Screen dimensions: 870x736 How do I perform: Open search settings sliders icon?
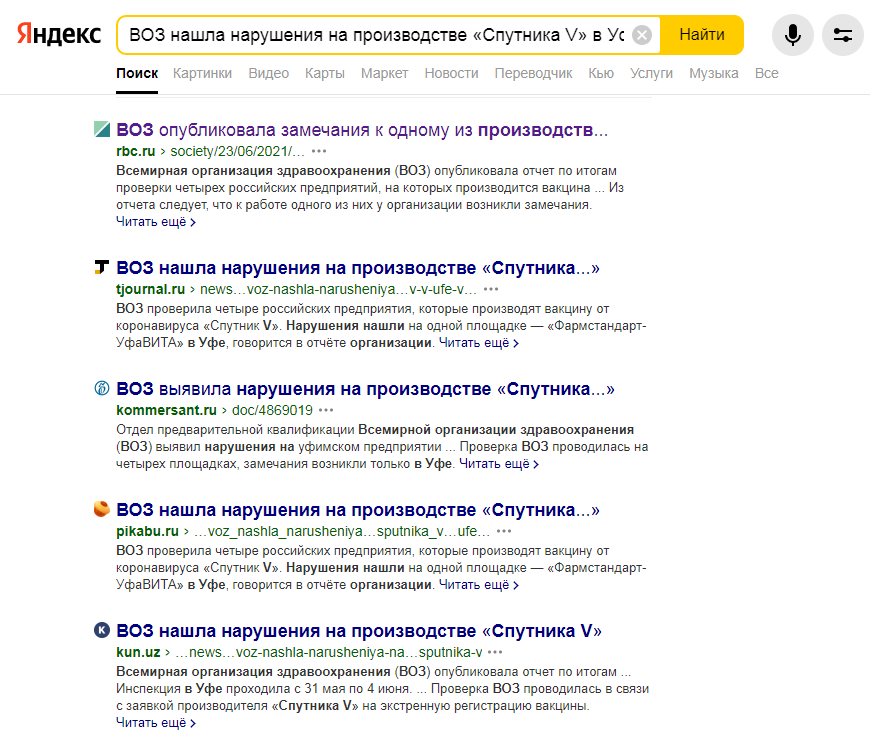(842, 35)
